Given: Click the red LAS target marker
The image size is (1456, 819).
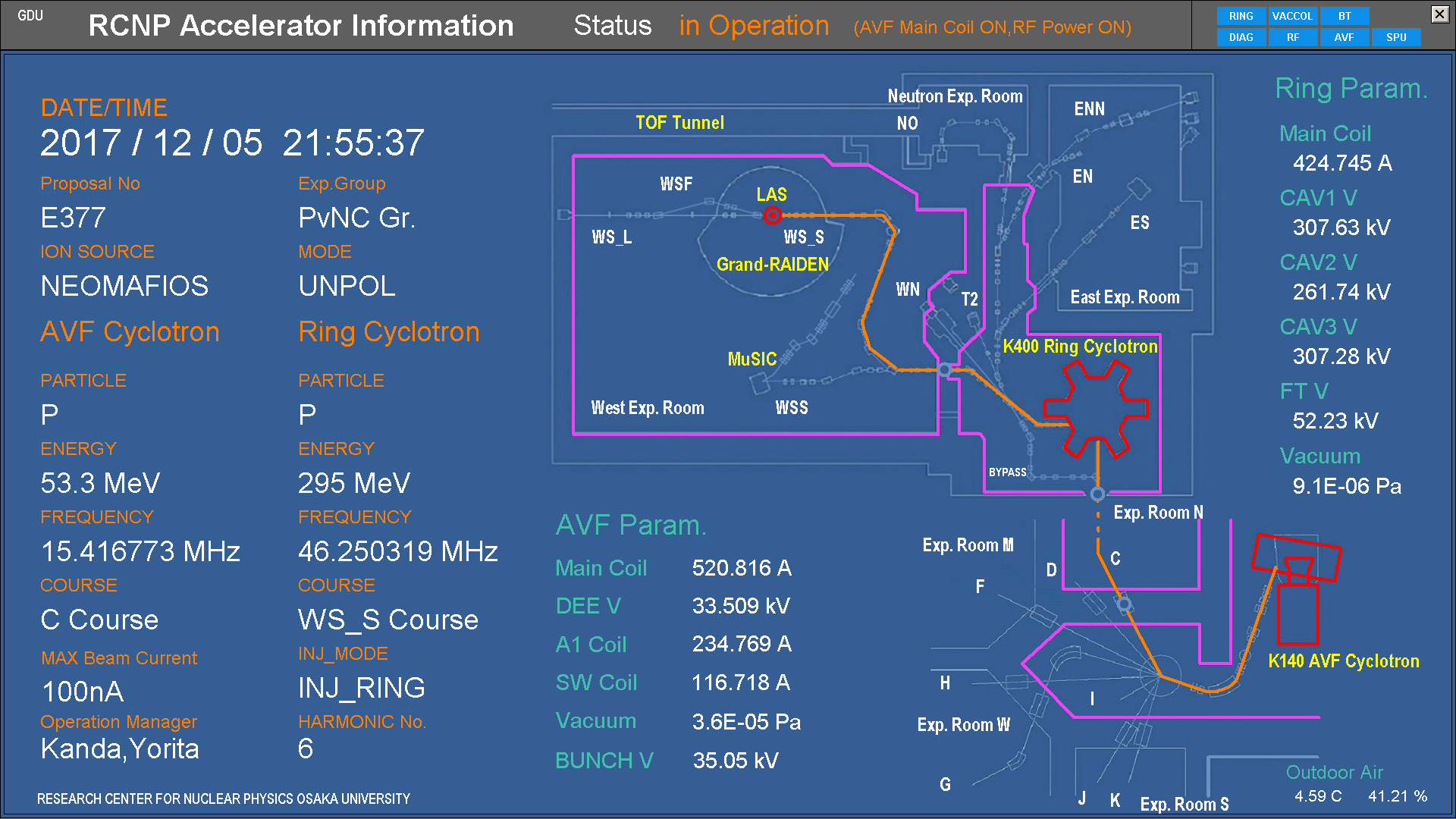Looking at the screenshot, I should pos(772,215).
